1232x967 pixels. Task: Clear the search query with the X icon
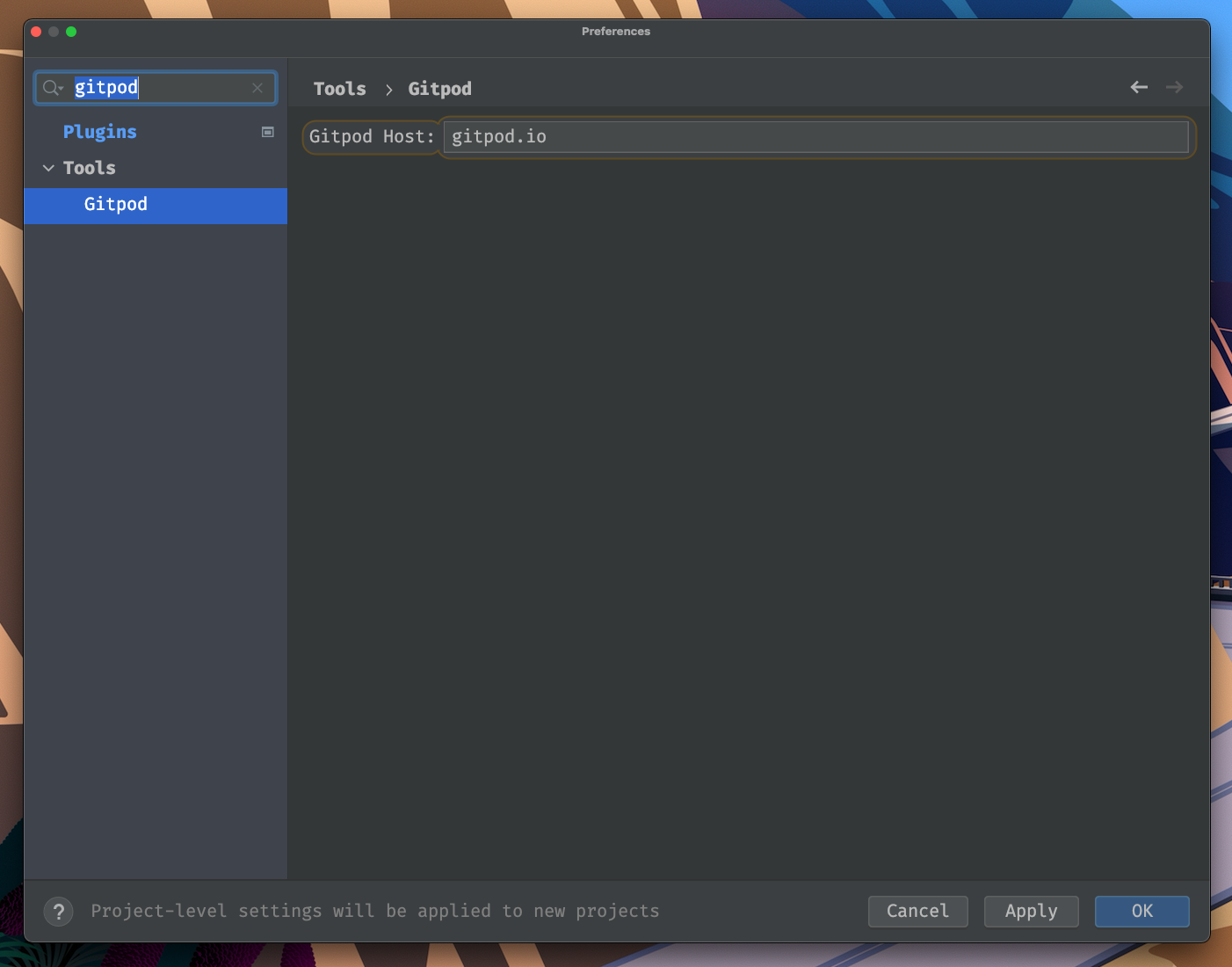(x=257, y=88)
